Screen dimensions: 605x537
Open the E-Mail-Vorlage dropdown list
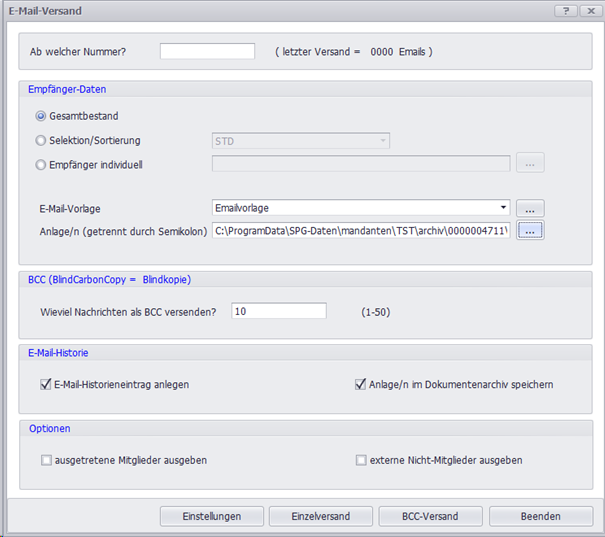pos(503,208)
